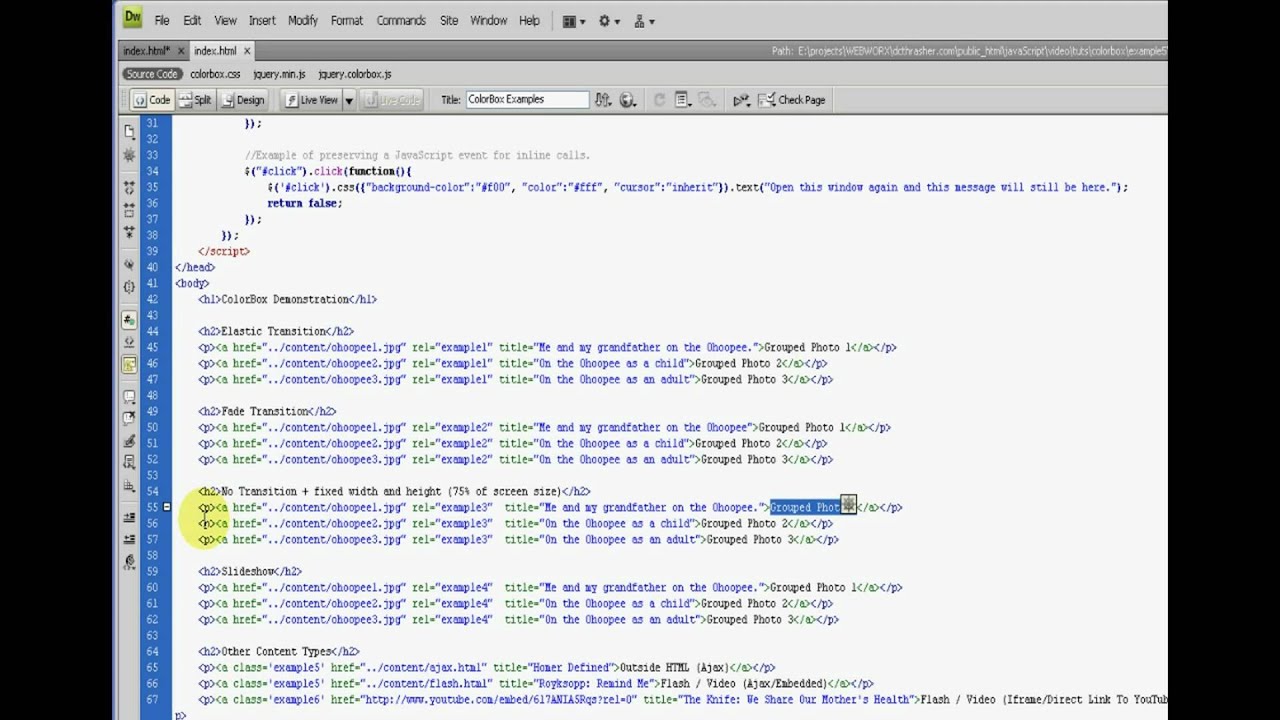
Task: Open the Modify menu
Action: click(x=303, y=20)
